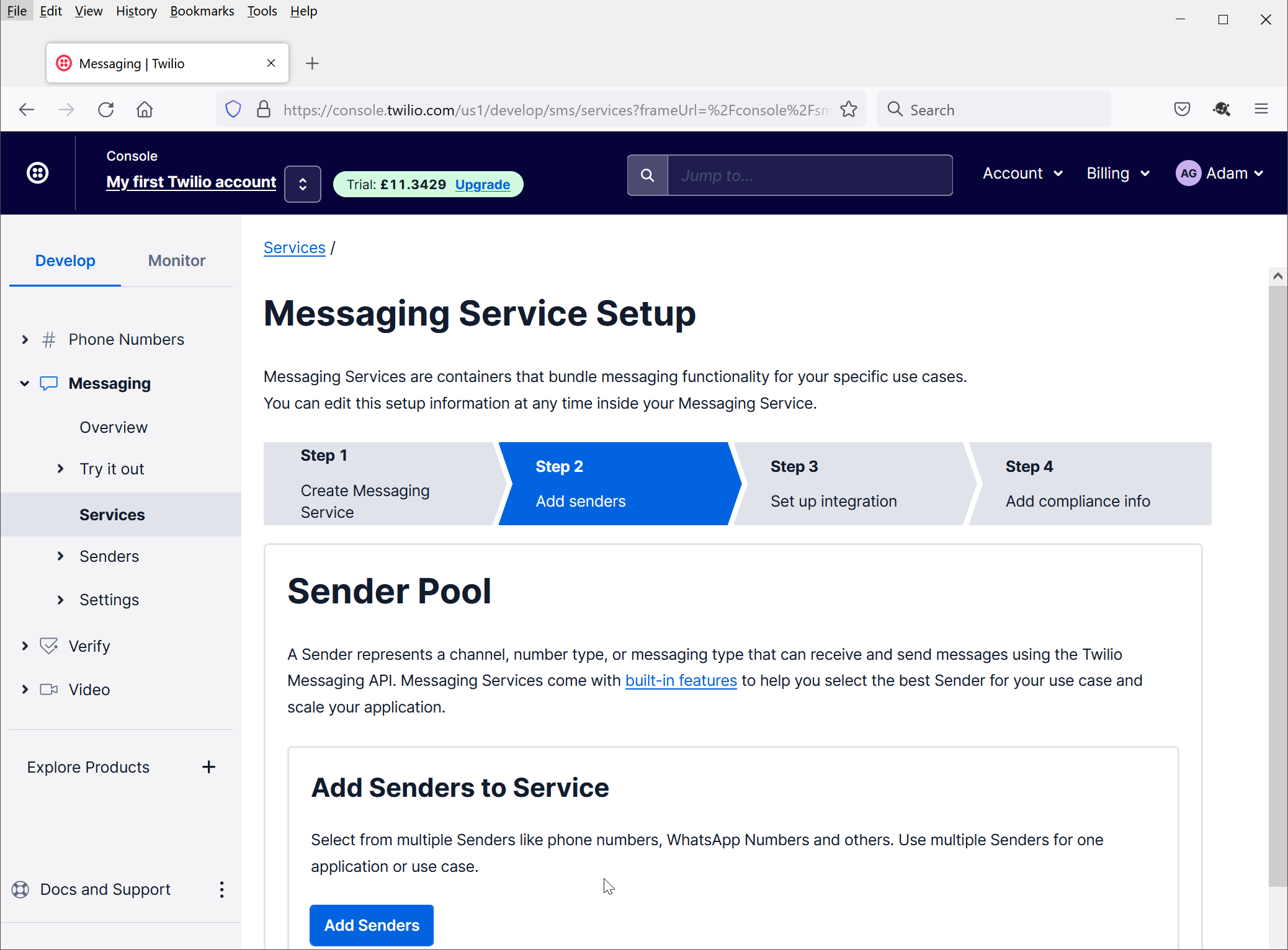Click the Add Senders button
The image size is (1288, 950).
pos(371,925)
